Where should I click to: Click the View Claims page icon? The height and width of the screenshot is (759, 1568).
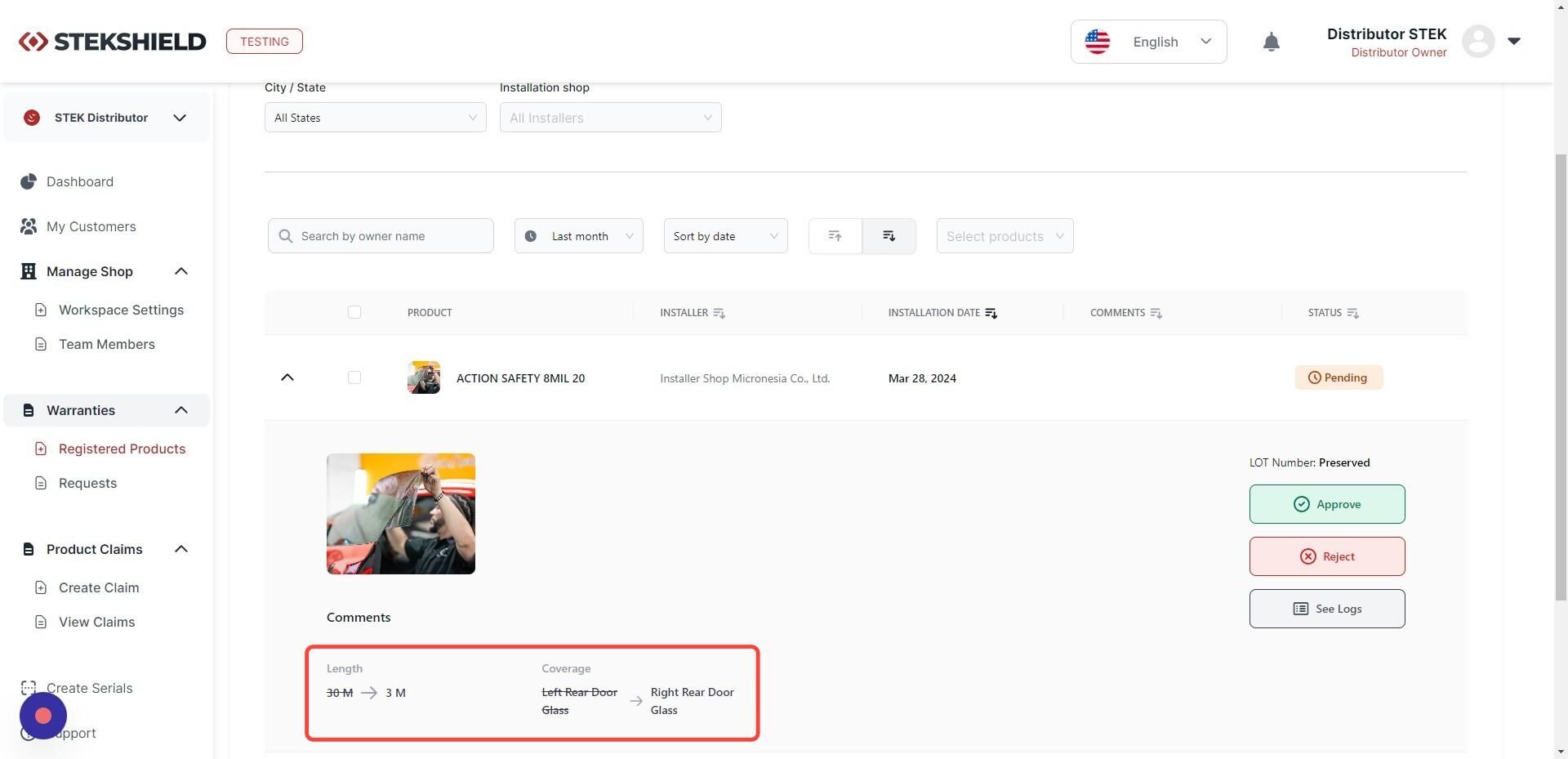[x=41, y=622]
